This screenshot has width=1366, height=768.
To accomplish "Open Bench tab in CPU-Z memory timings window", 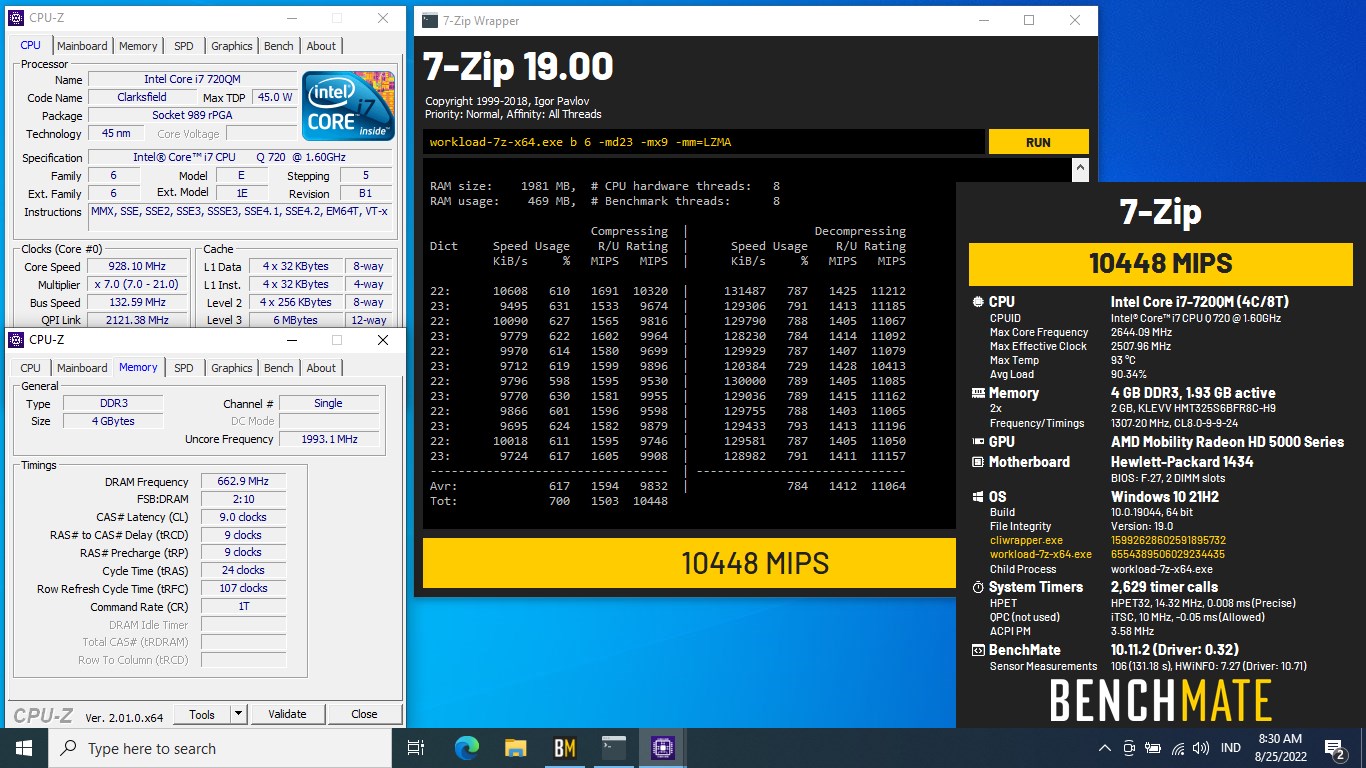I will pyautogui.click(x=279, y=368).
